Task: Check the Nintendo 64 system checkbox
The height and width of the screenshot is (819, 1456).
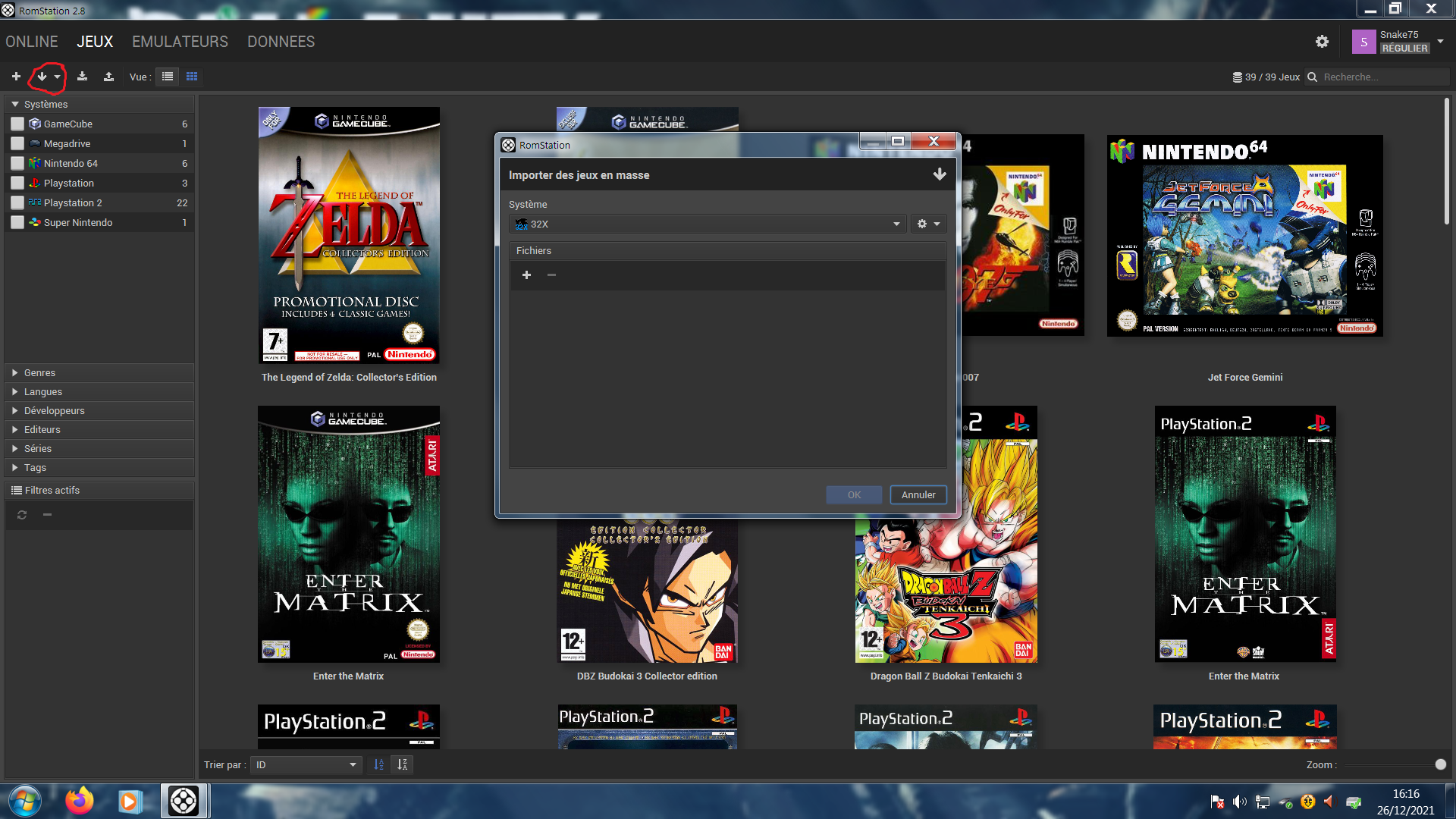Action: tap(17, 163)
